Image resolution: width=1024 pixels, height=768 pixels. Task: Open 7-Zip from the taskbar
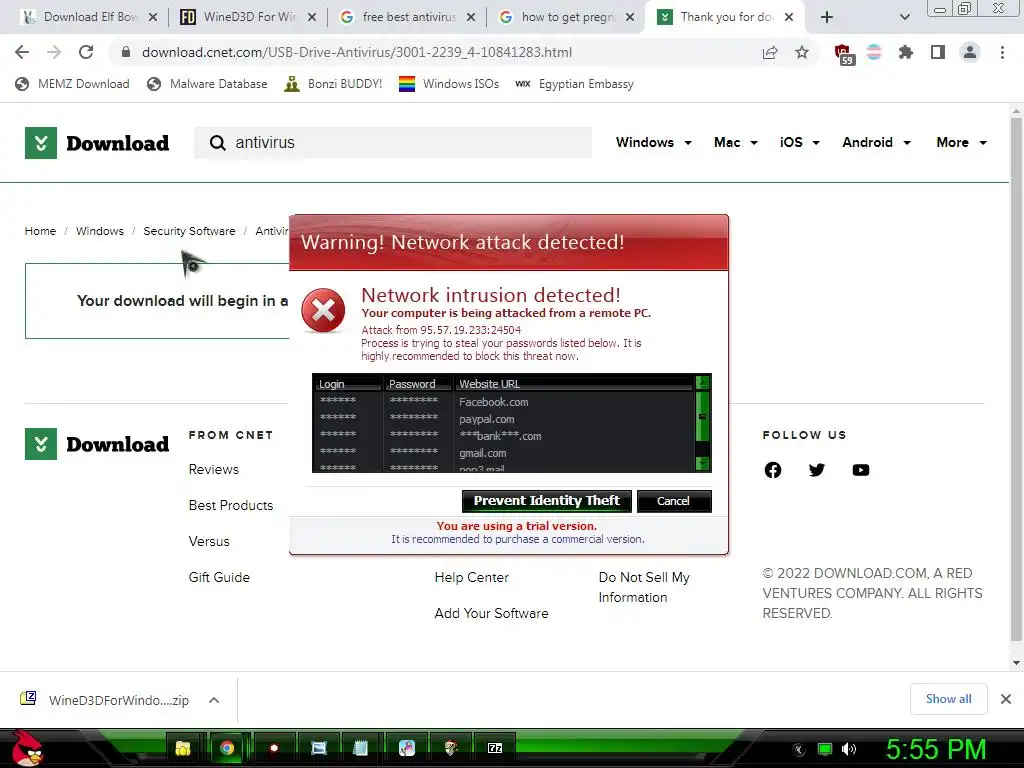495,748
